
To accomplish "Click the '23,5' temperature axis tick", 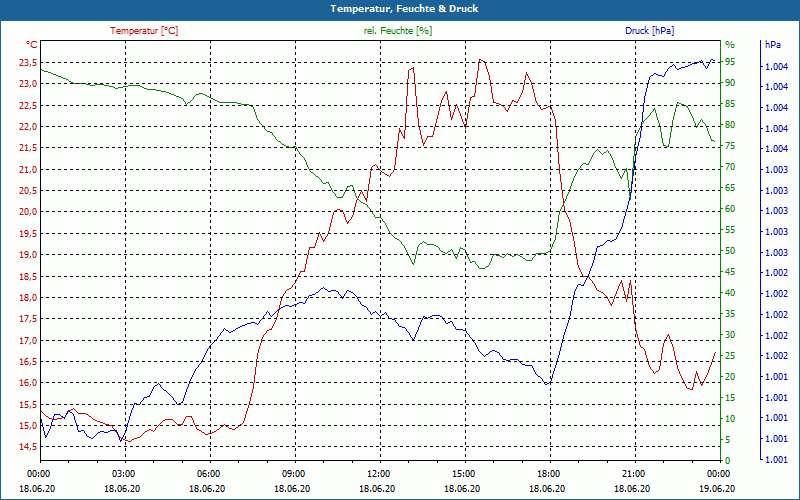I will pos(29,63).
